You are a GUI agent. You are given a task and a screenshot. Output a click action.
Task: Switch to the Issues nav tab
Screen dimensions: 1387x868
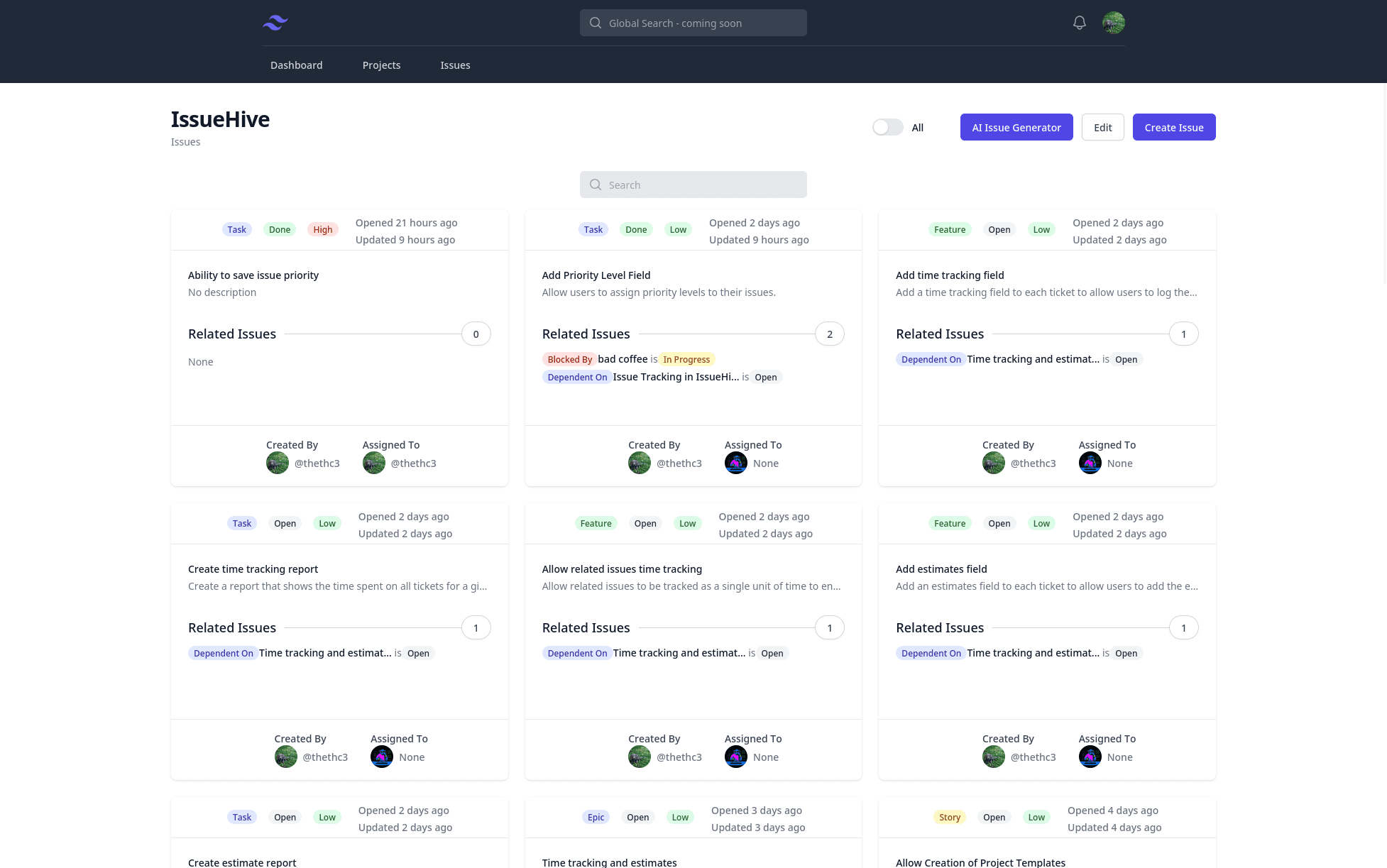point(455,65)
